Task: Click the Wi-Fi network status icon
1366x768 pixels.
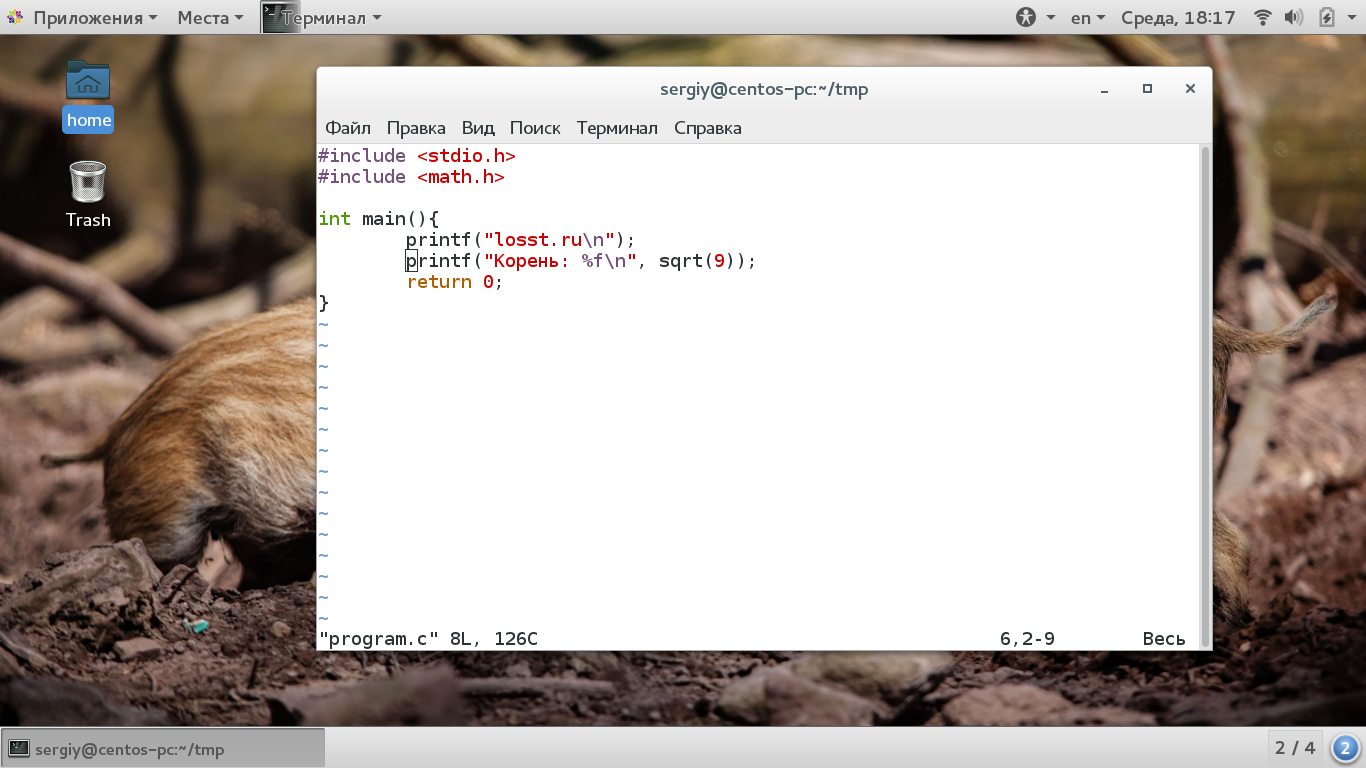Action: click(x=1263, y=17)
